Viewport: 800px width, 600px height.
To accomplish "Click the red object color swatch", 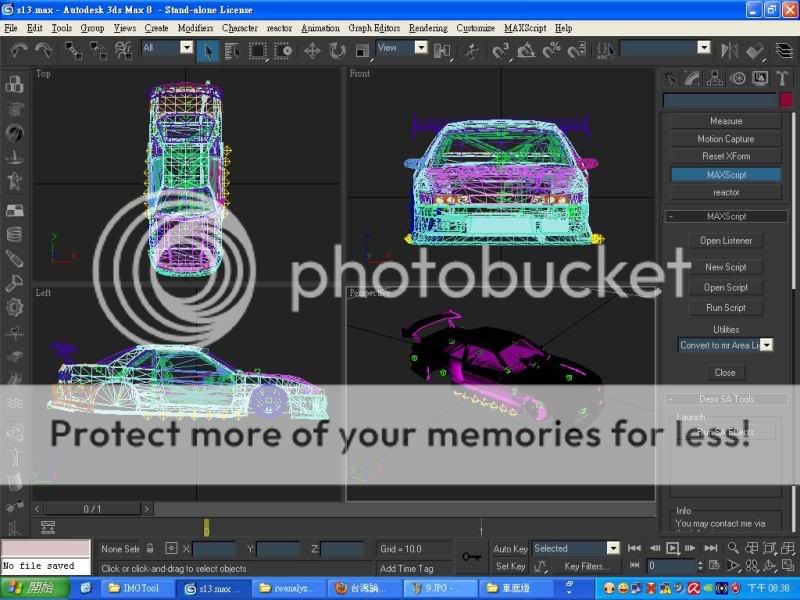I will pyautogui.click(x=786, y=100).
